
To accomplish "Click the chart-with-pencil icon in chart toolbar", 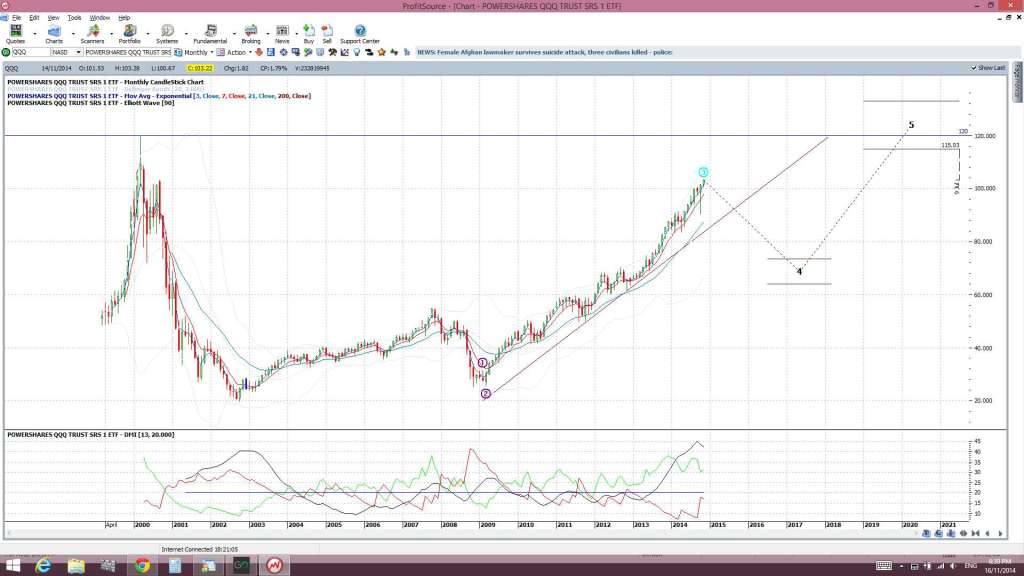I will (345, 52).
